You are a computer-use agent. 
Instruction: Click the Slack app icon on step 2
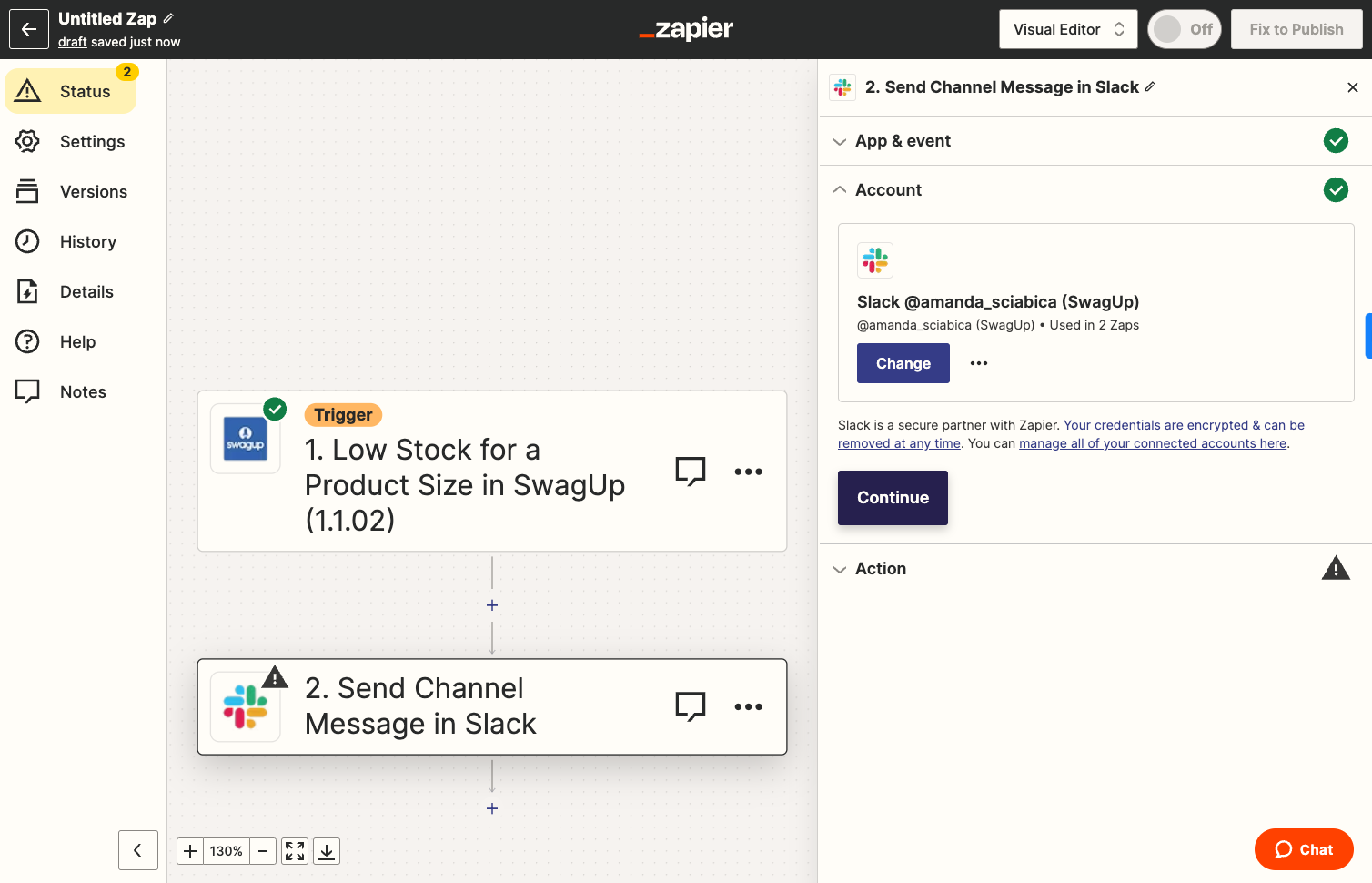pyautogui.click(x=245, y=707)
